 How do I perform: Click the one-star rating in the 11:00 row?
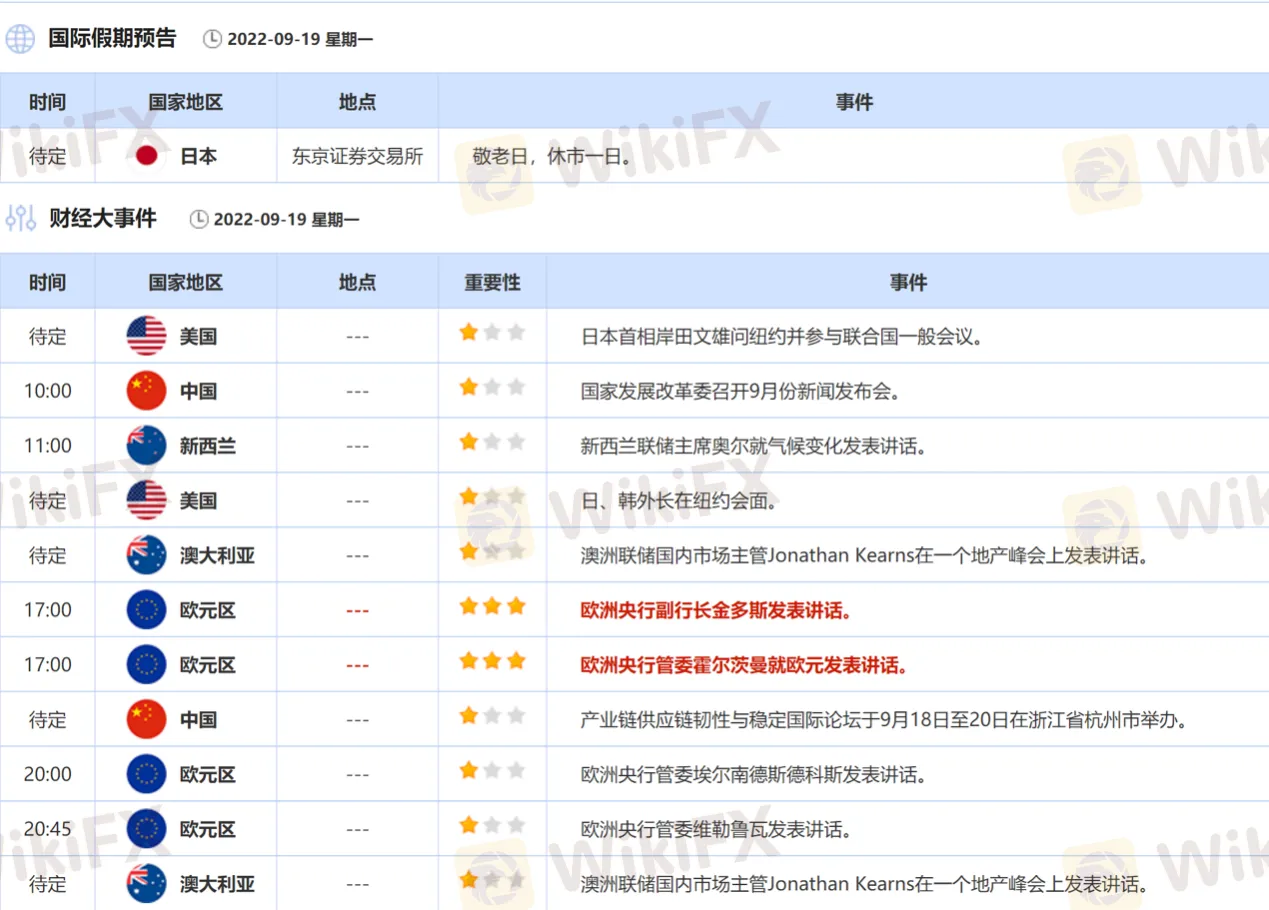(x=492, y=442)
